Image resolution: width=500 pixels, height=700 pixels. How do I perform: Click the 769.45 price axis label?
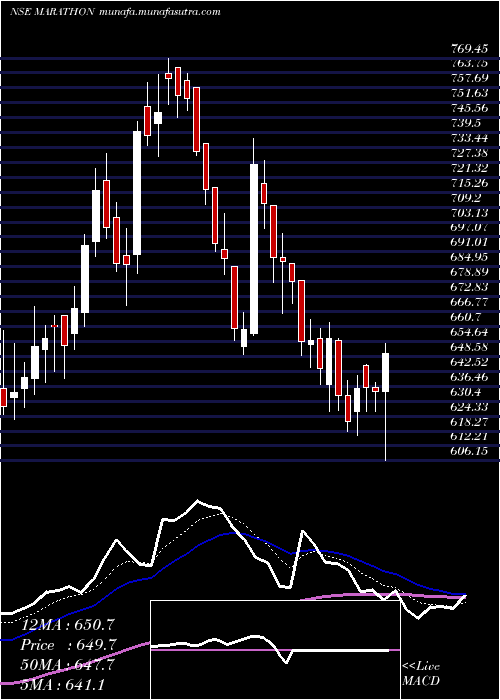click(x=469, y=49)
